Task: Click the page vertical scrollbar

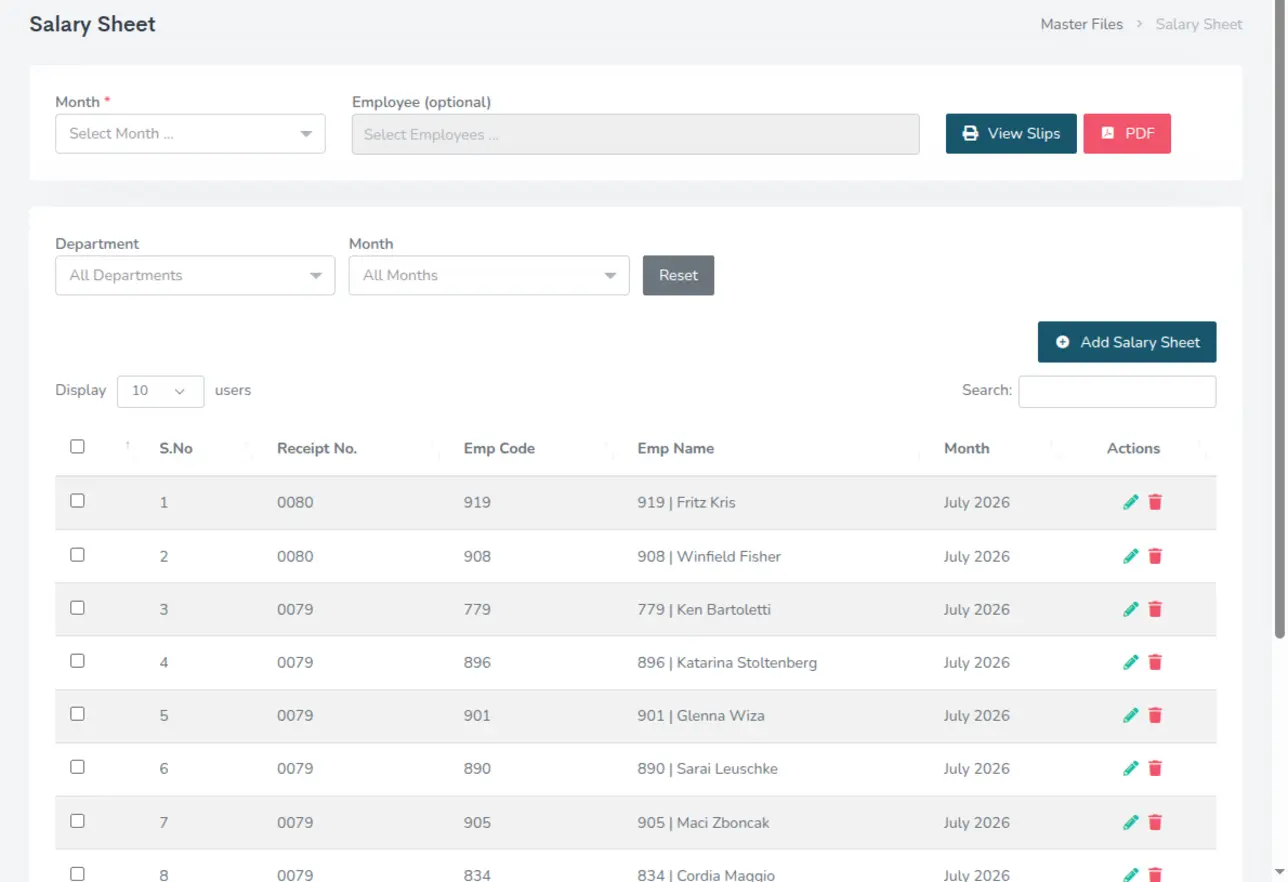Action: tap(1280, 320)
